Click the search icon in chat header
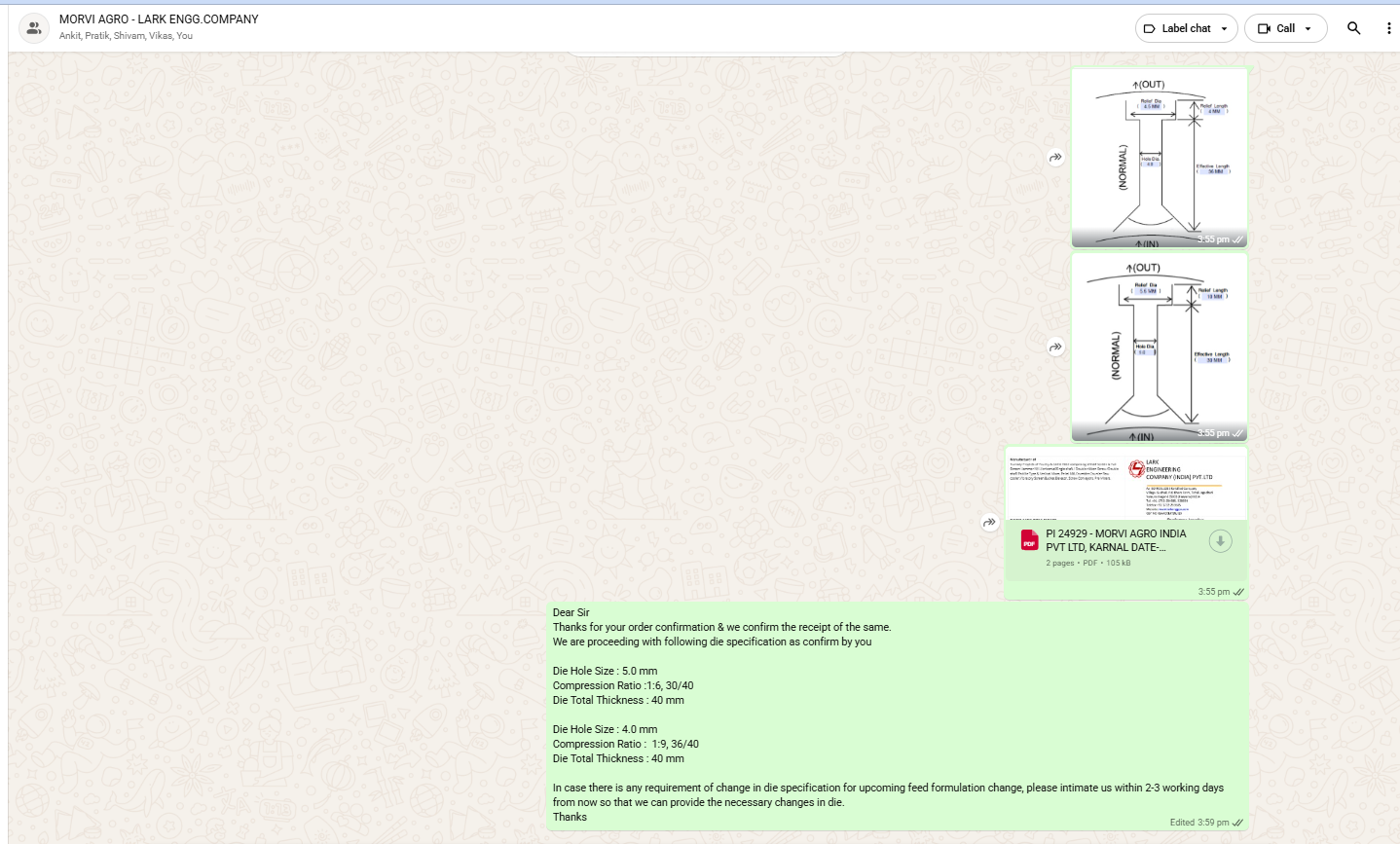Image resolution: width=1400 pixels, height=844 pixels. [1353, 28]
